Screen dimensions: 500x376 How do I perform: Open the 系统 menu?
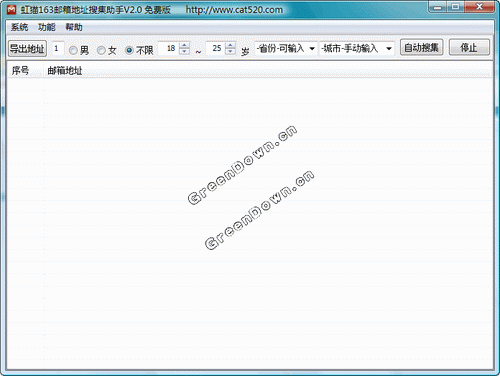(19, 27)
